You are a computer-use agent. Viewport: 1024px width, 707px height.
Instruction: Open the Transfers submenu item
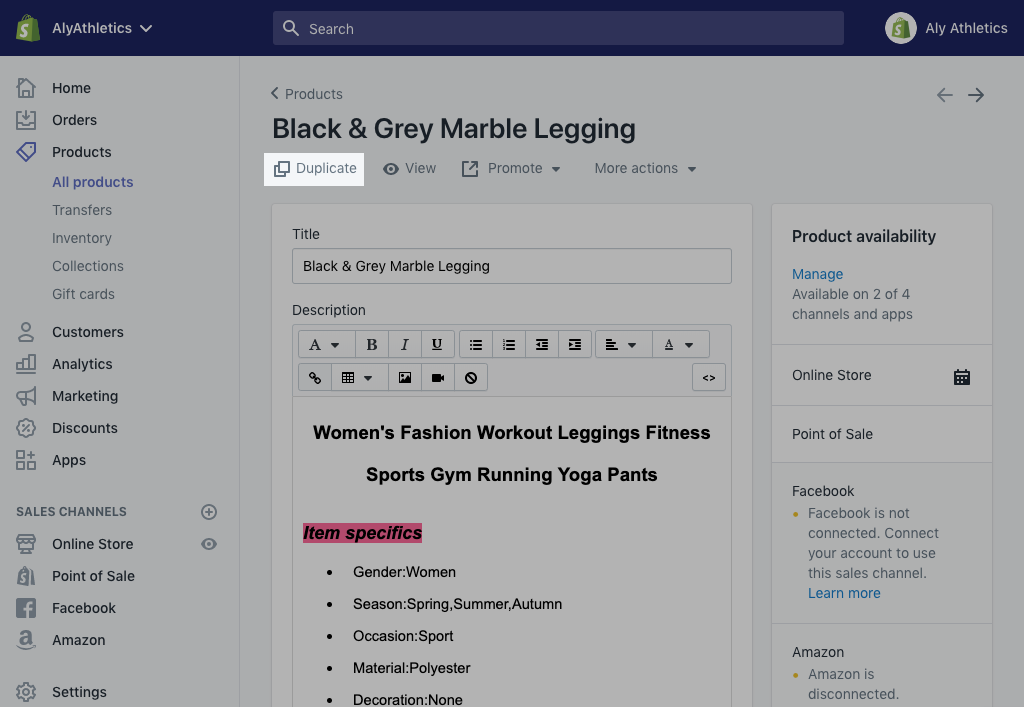(82, 210)
